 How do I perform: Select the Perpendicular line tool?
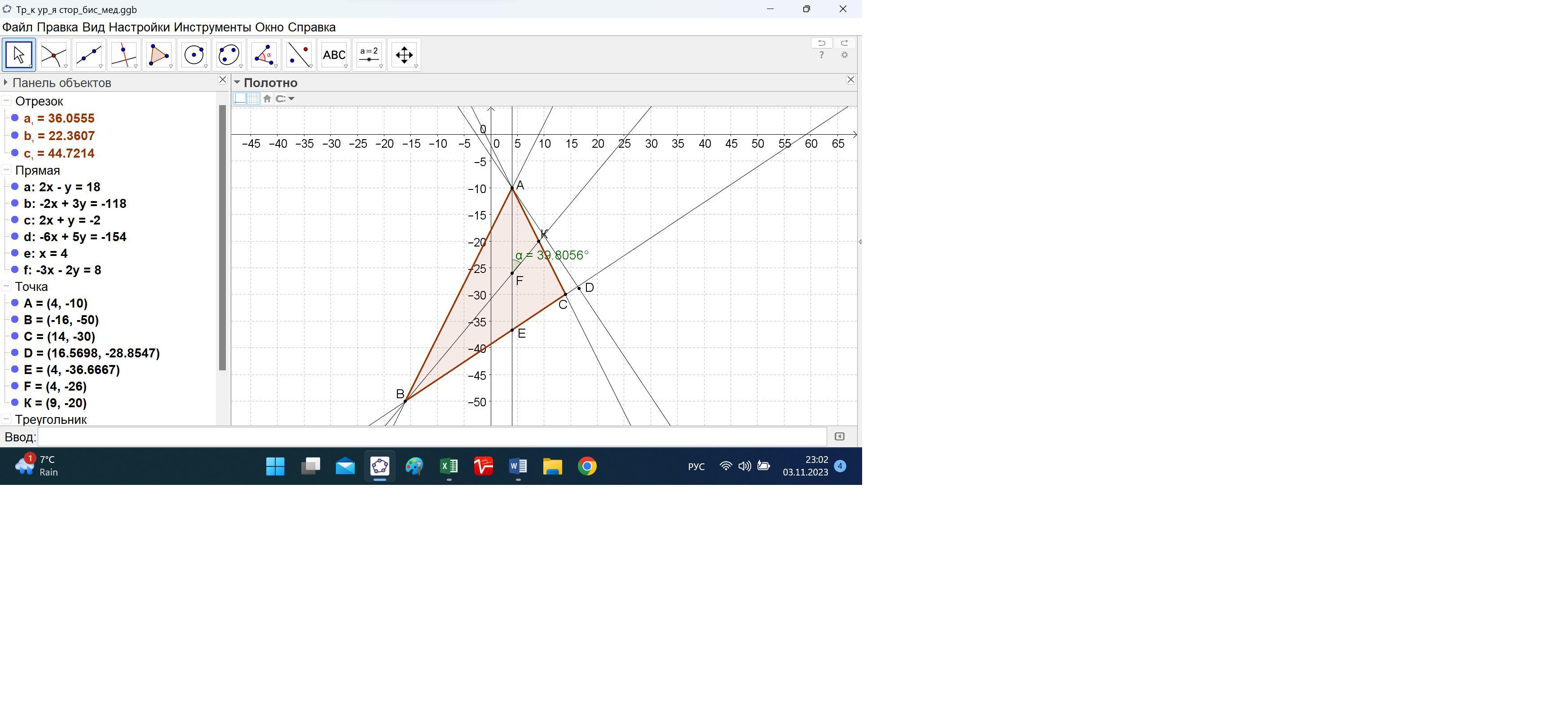123,55
